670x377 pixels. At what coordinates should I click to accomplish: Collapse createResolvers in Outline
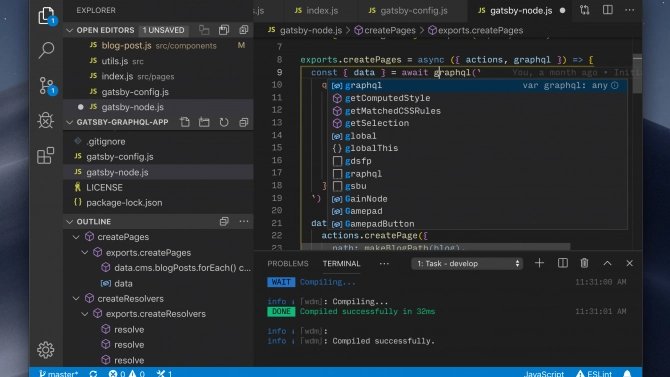(76, 298)
